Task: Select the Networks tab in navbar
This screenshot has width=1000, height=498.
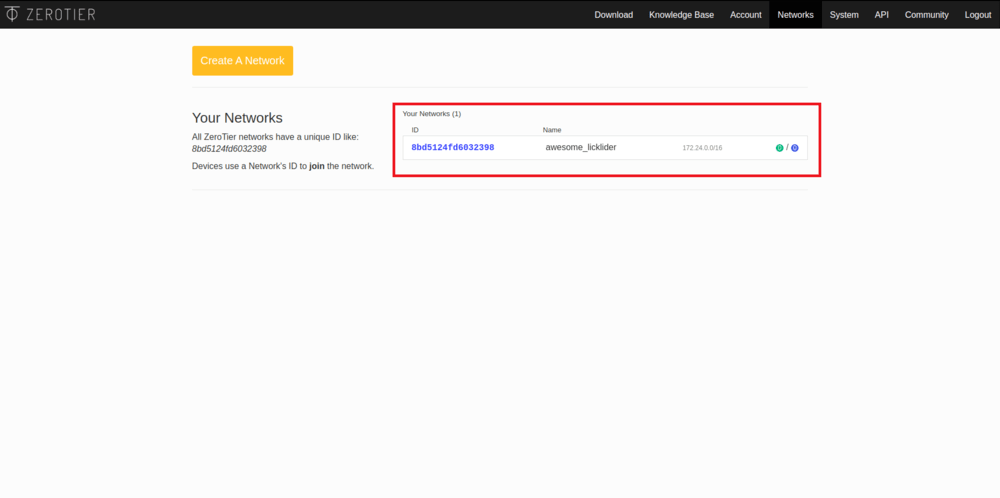Action: coord(795,15)
